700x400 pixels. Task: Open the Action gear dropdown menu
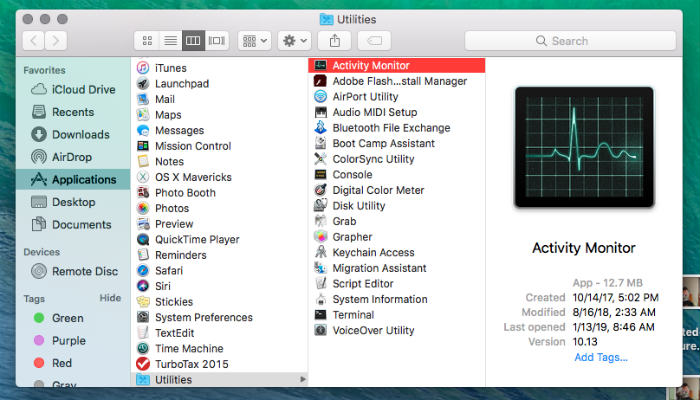click(x=293, y=41)
